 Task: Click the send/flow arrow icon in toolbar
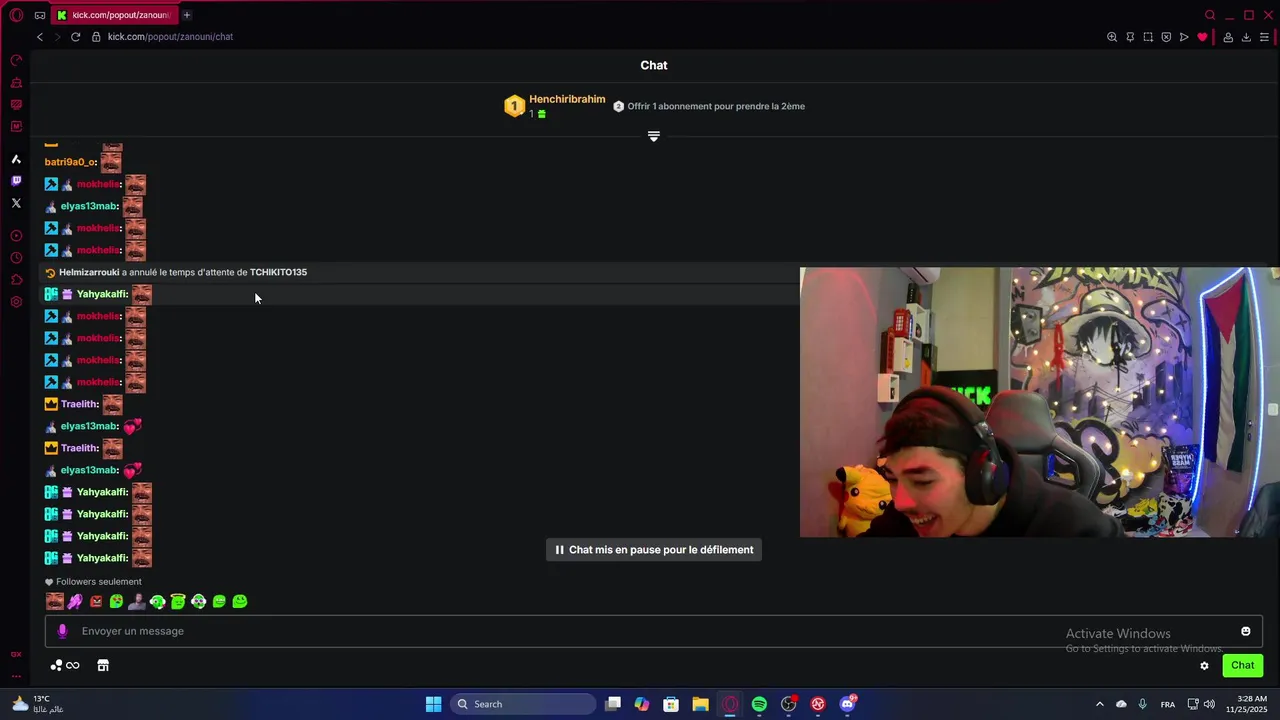[1184, 37]
